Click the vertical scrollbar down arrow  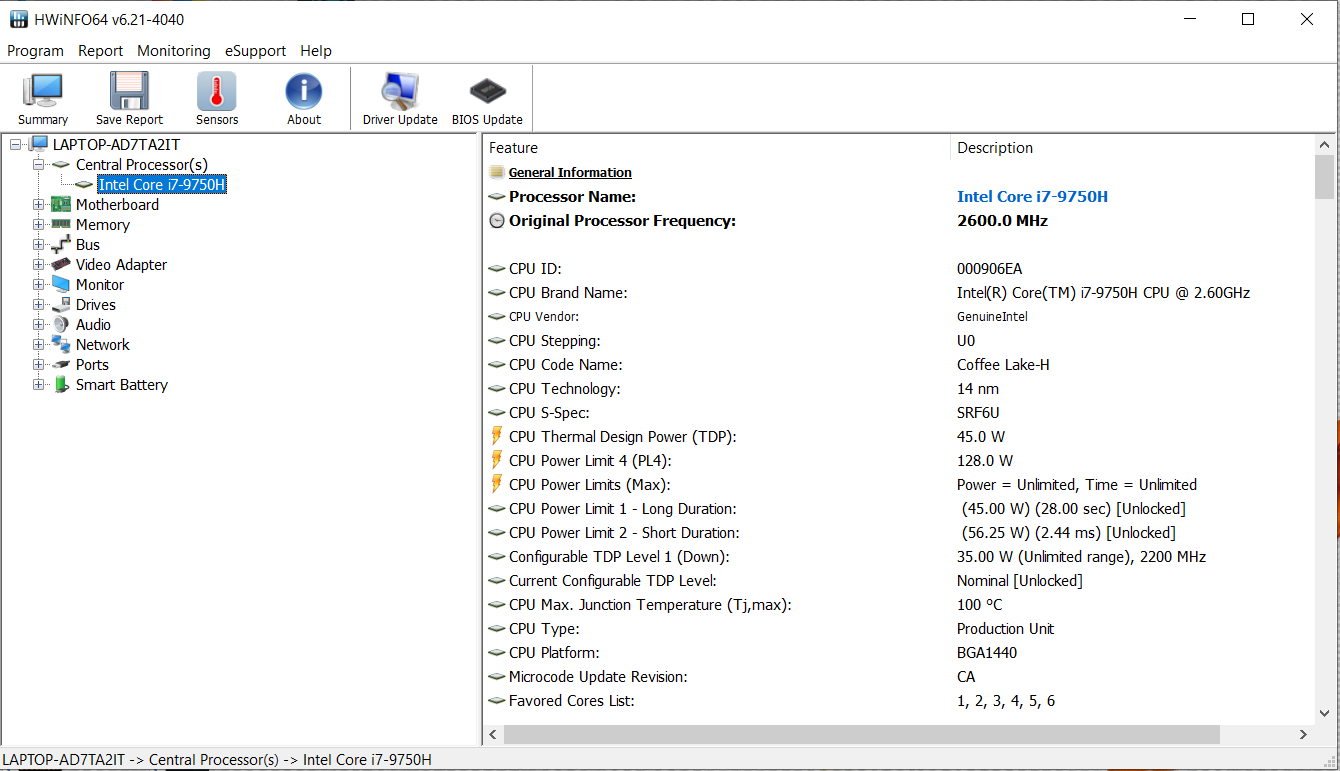pyautogui.click(x=1324, y=715)
